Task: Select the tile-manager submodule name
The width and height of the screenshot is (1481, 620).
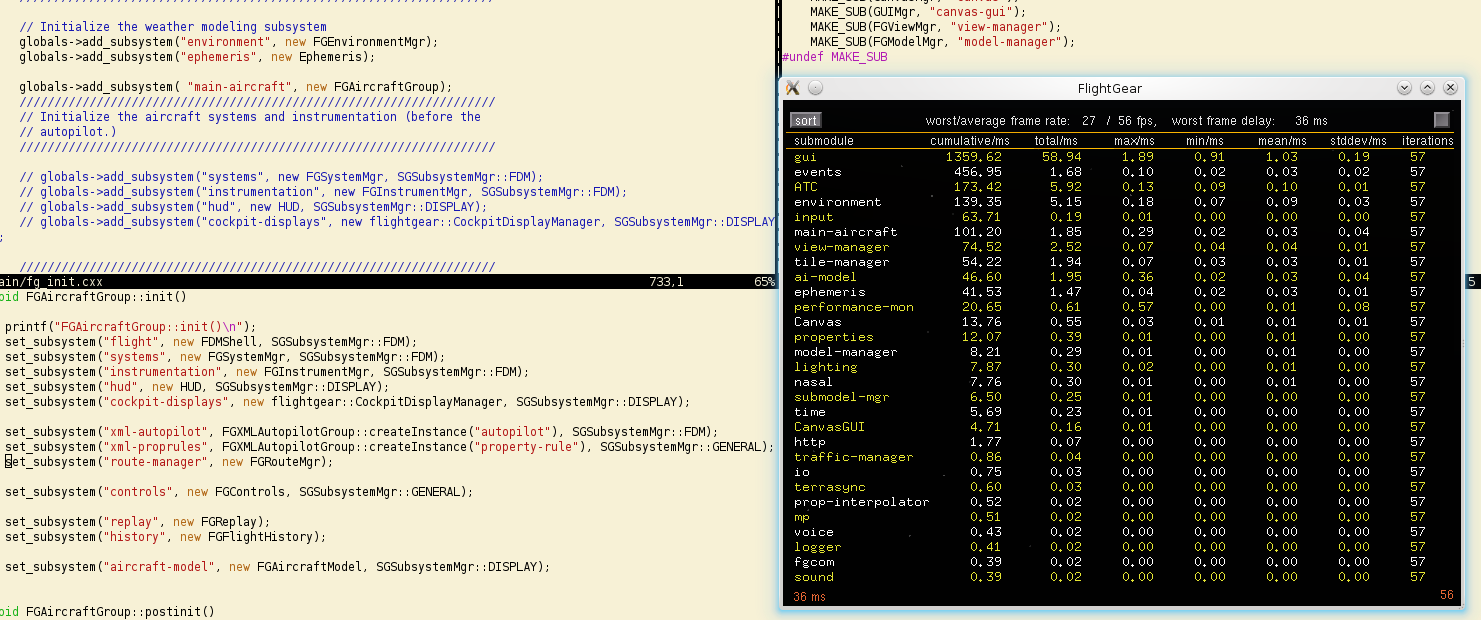Action: click(x=842, y=262)
